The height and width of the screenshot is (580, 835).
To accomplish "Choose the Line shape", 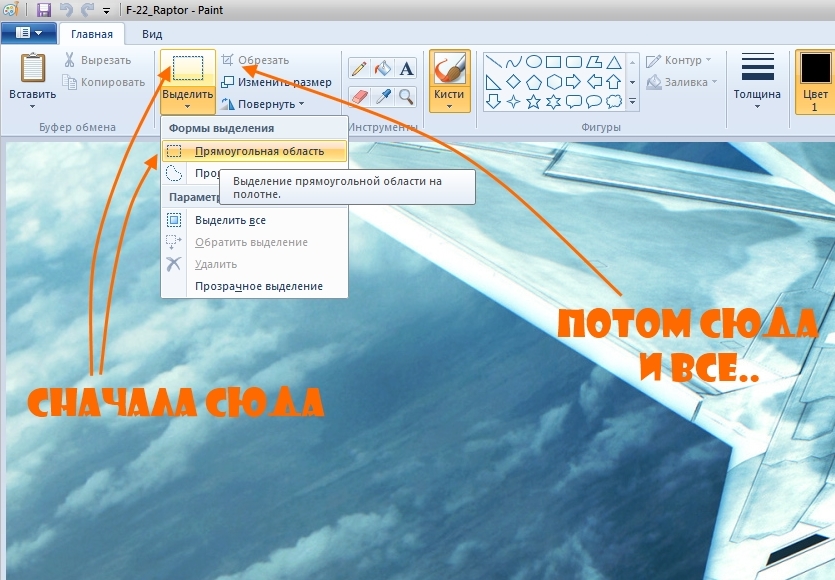I will (x=493, y=62).
